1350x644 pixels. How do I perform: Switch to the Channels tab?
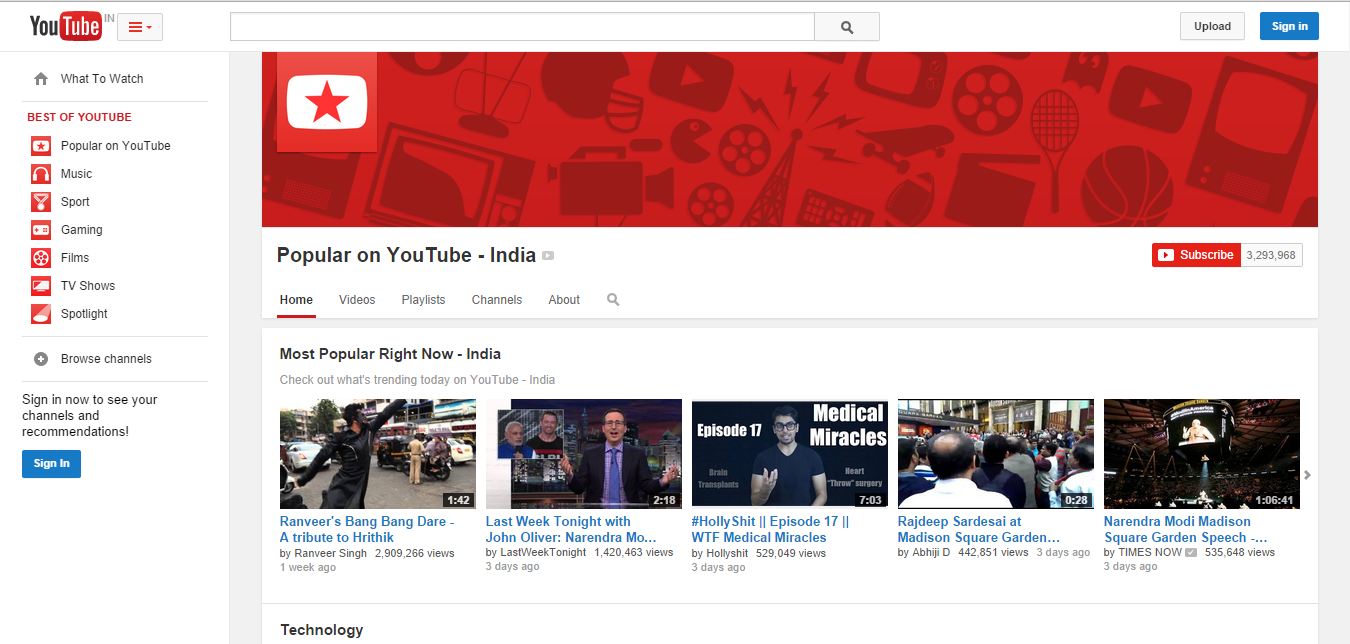[497, 300]
